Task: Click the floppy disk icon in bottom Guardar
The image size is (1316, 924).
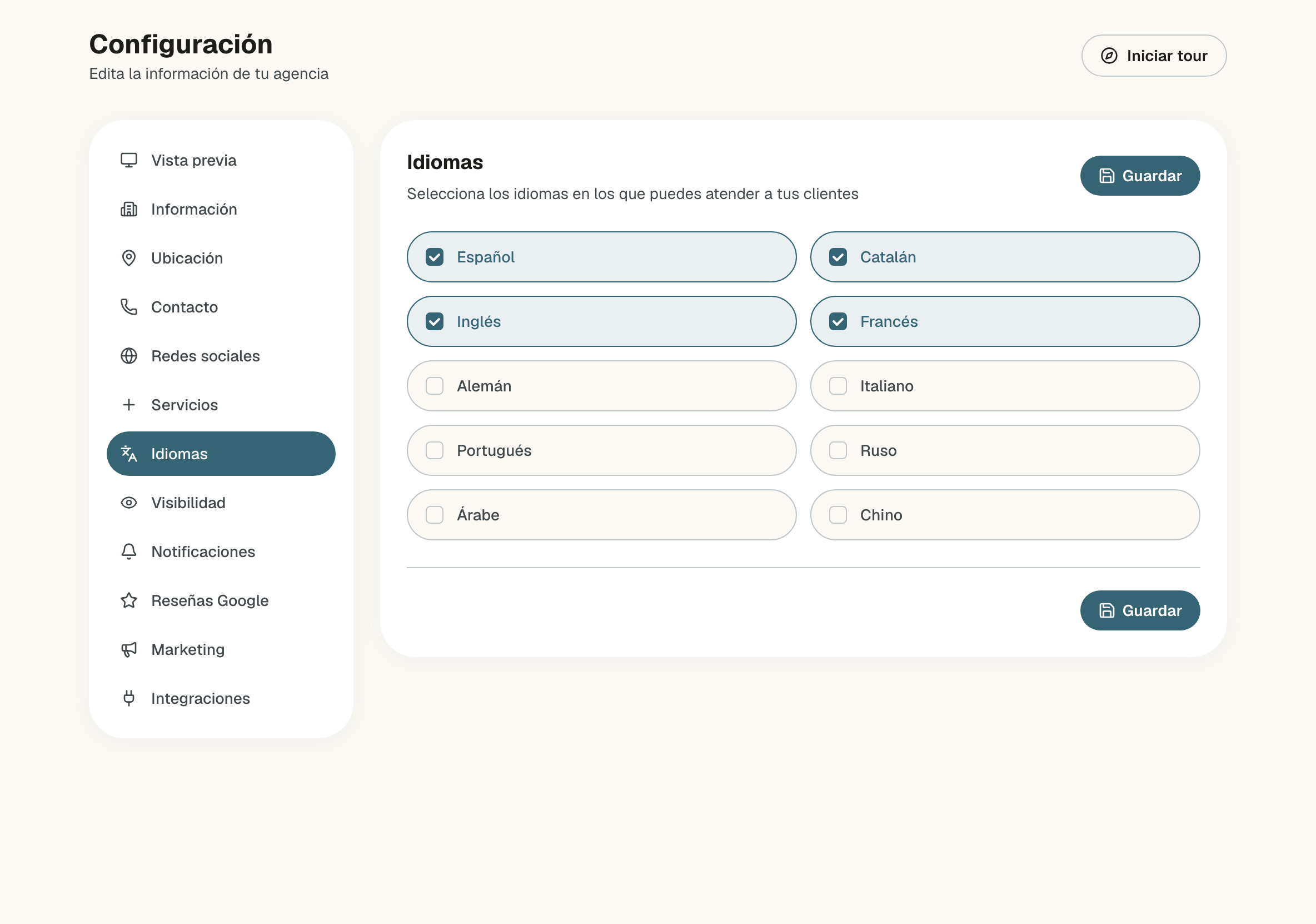Action: [1107, 610]
